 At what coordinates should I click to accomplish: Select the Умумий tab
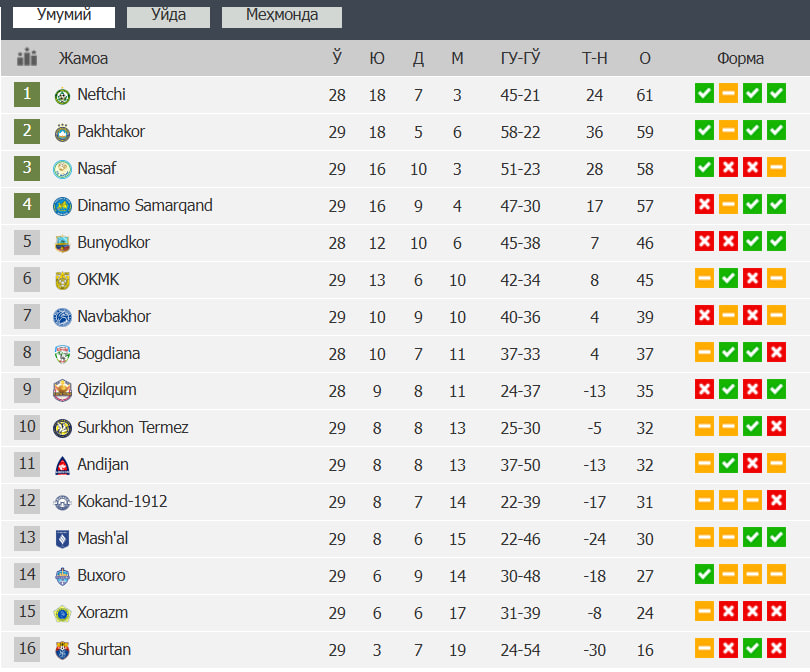63,15
